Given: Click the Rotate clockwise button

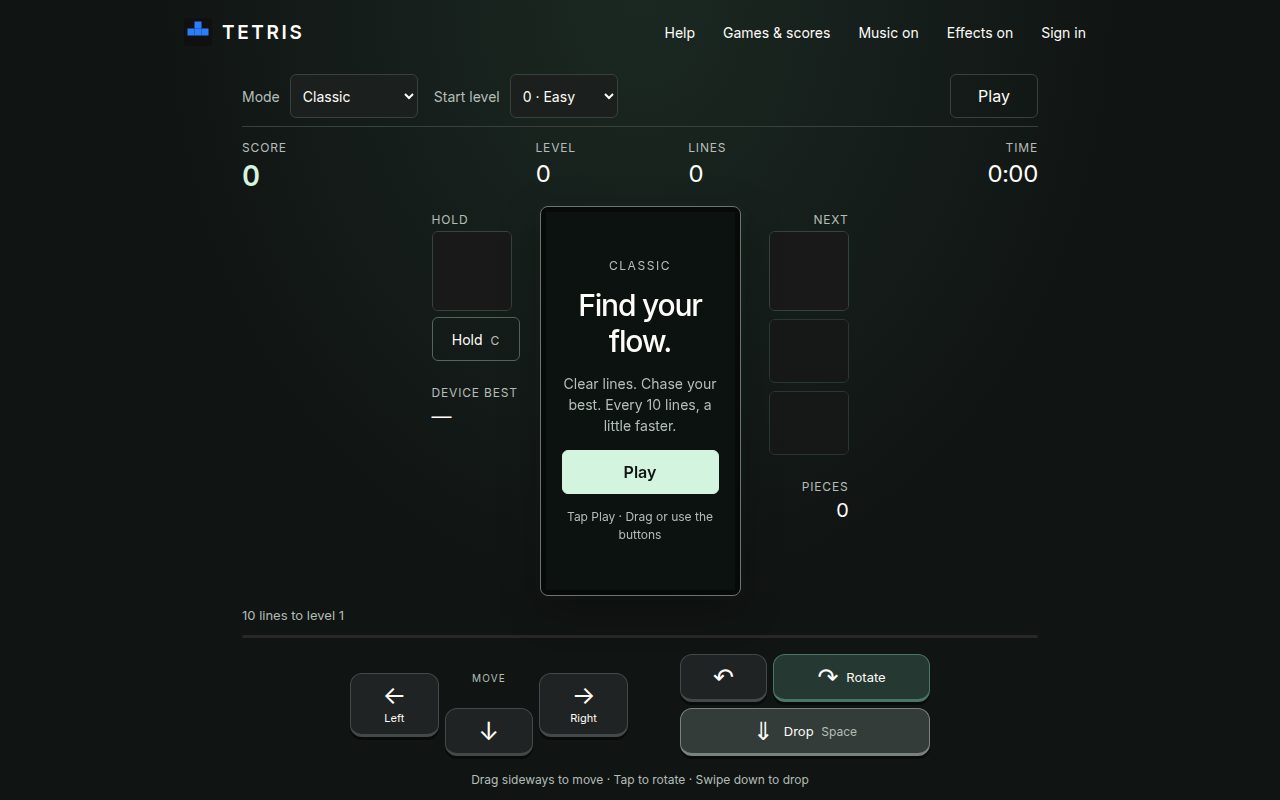Looking at the screenshot, I should pyautogui.click(x=851, y=677).
